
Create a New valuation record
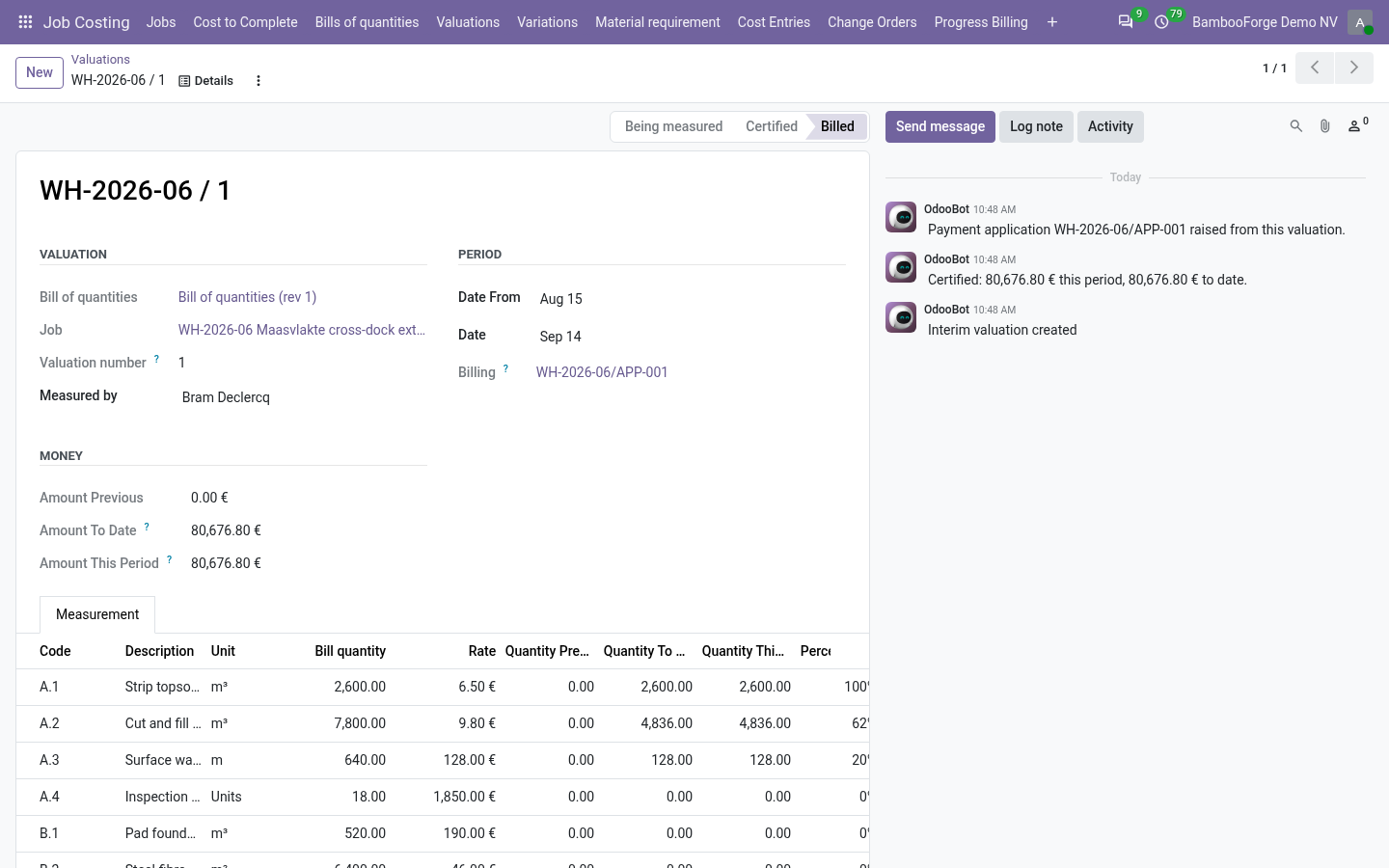pos(40,72)
